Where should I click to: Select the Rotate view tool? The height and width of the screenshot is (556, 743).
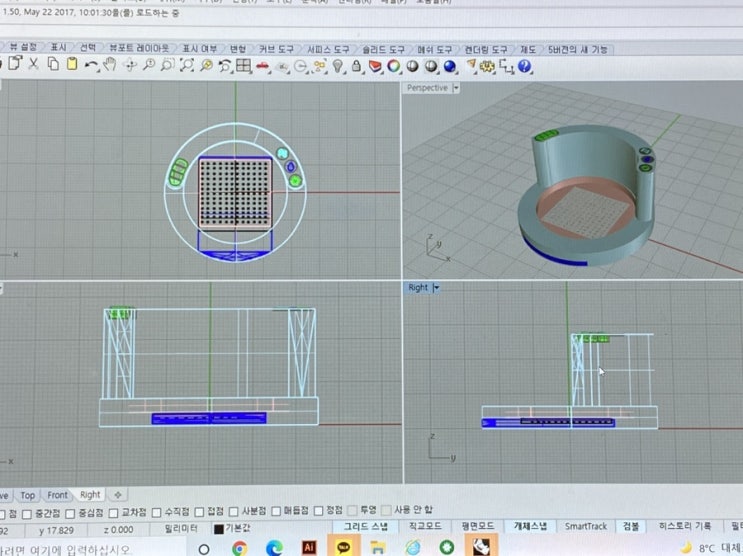(130, 65)
